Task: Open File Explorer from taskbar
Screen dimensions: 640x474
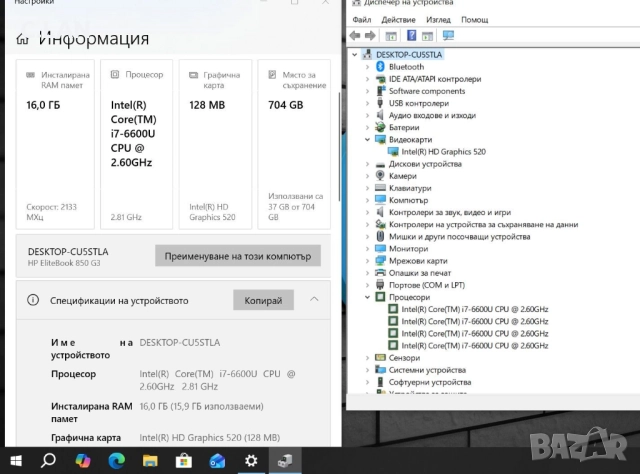Action: coord(150,461)
